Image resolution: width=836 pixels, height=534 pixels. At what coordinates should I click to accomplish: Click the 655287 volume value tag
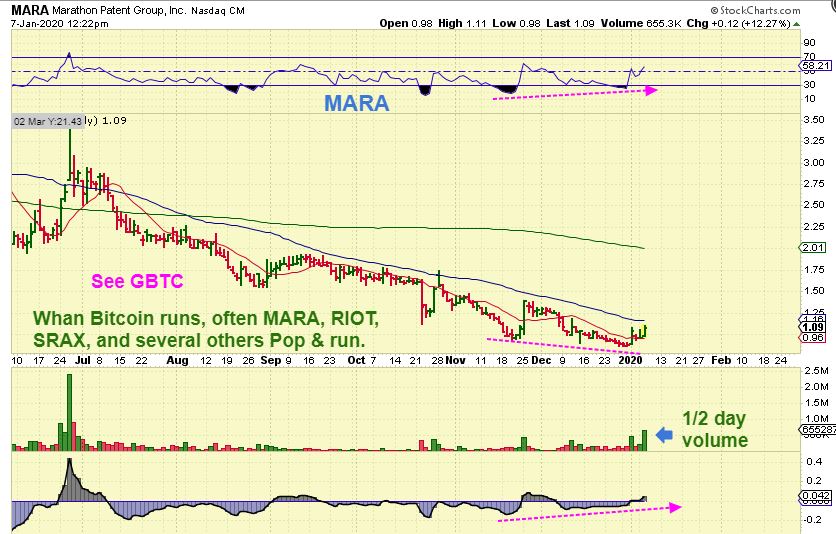[817, 430]
